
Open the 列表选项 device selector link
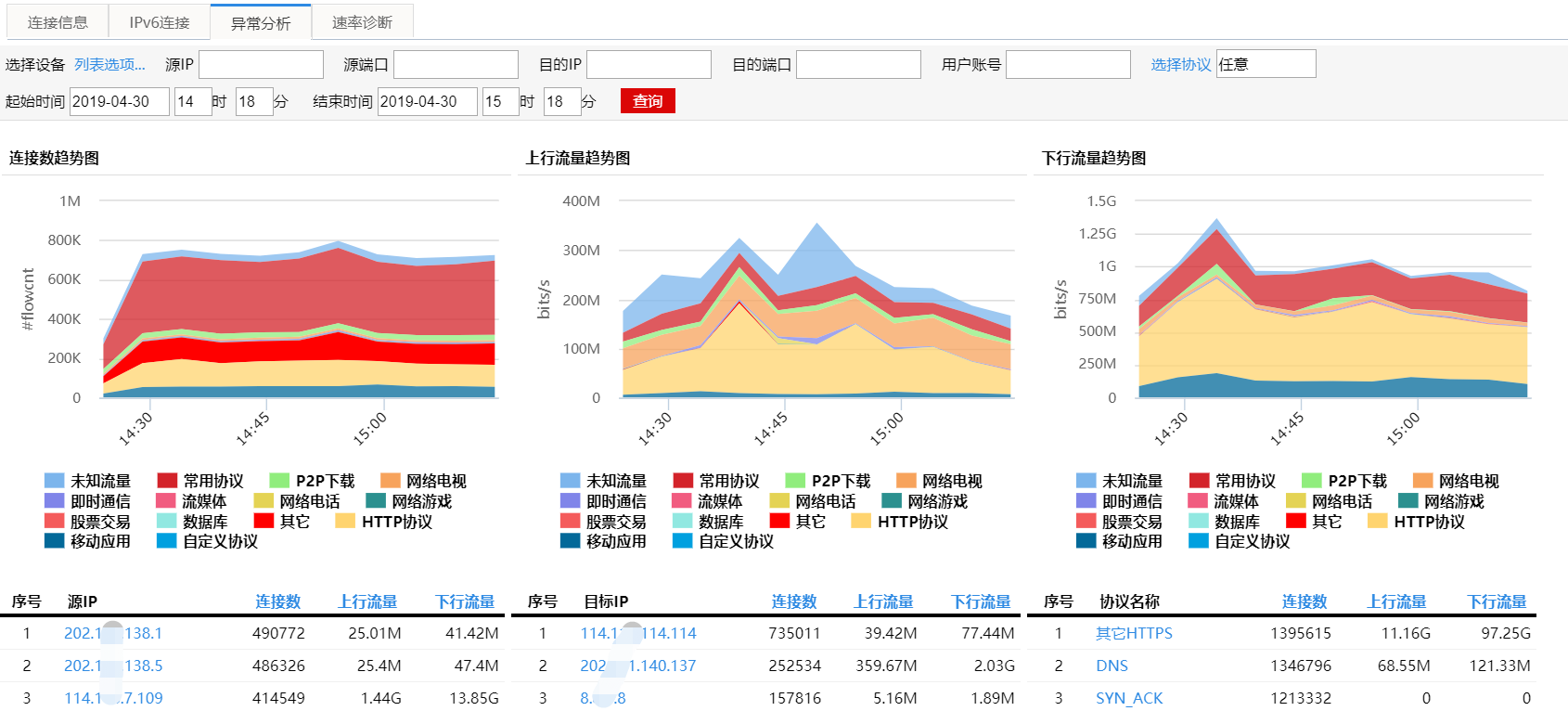(x=109, y=64)
